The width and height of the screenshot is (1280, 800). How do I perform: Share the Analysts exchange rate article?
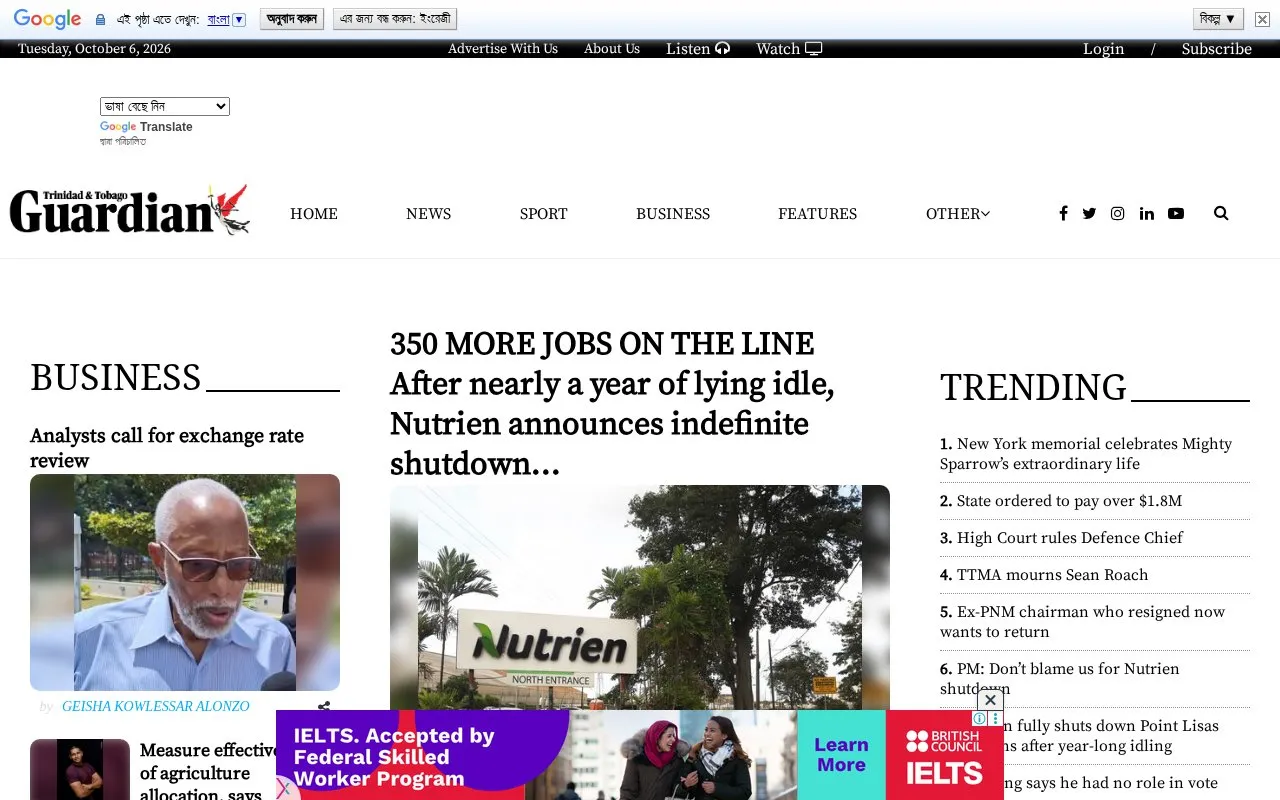click(x=324, y=706)
